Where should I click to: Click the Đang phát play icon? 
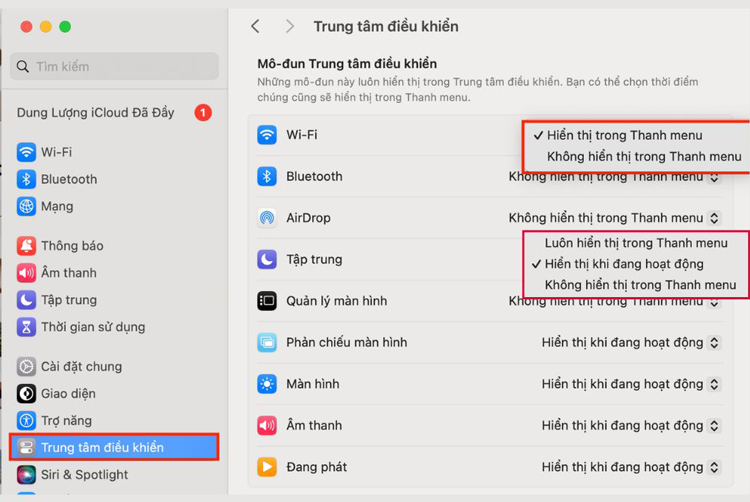coord(267,467)
